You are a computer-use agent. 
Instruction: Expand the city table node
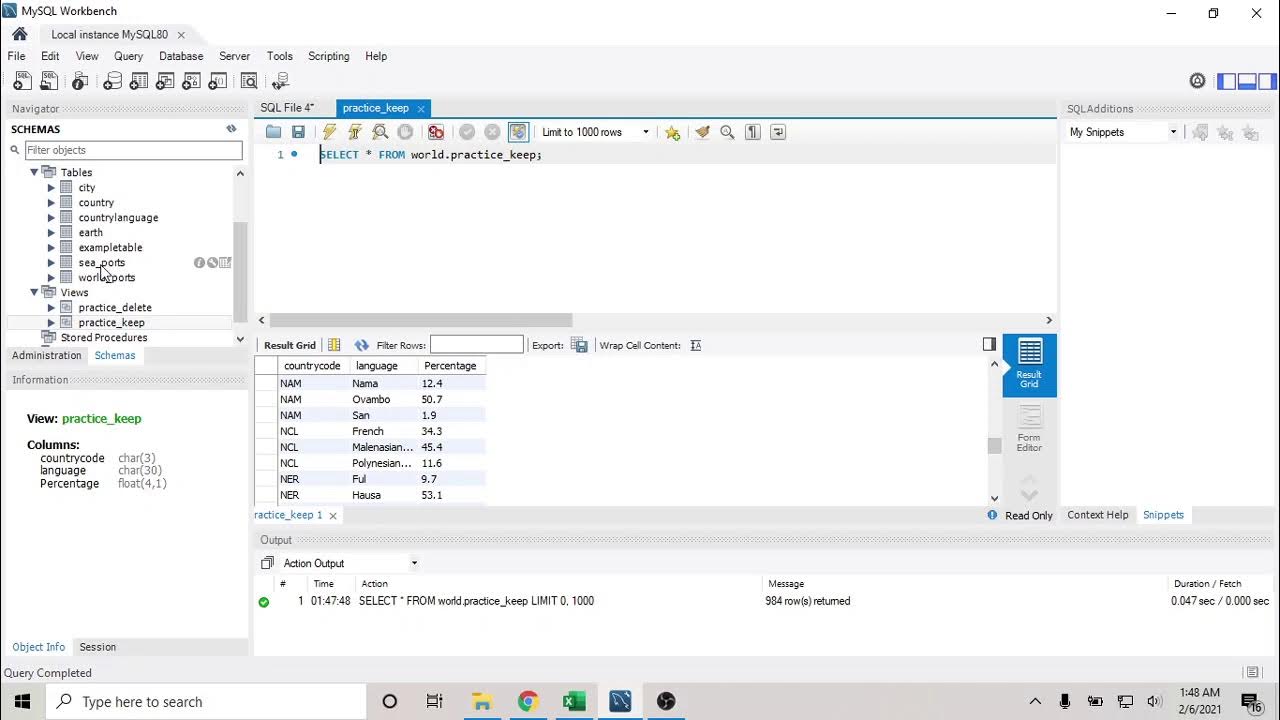coord(51,188)
